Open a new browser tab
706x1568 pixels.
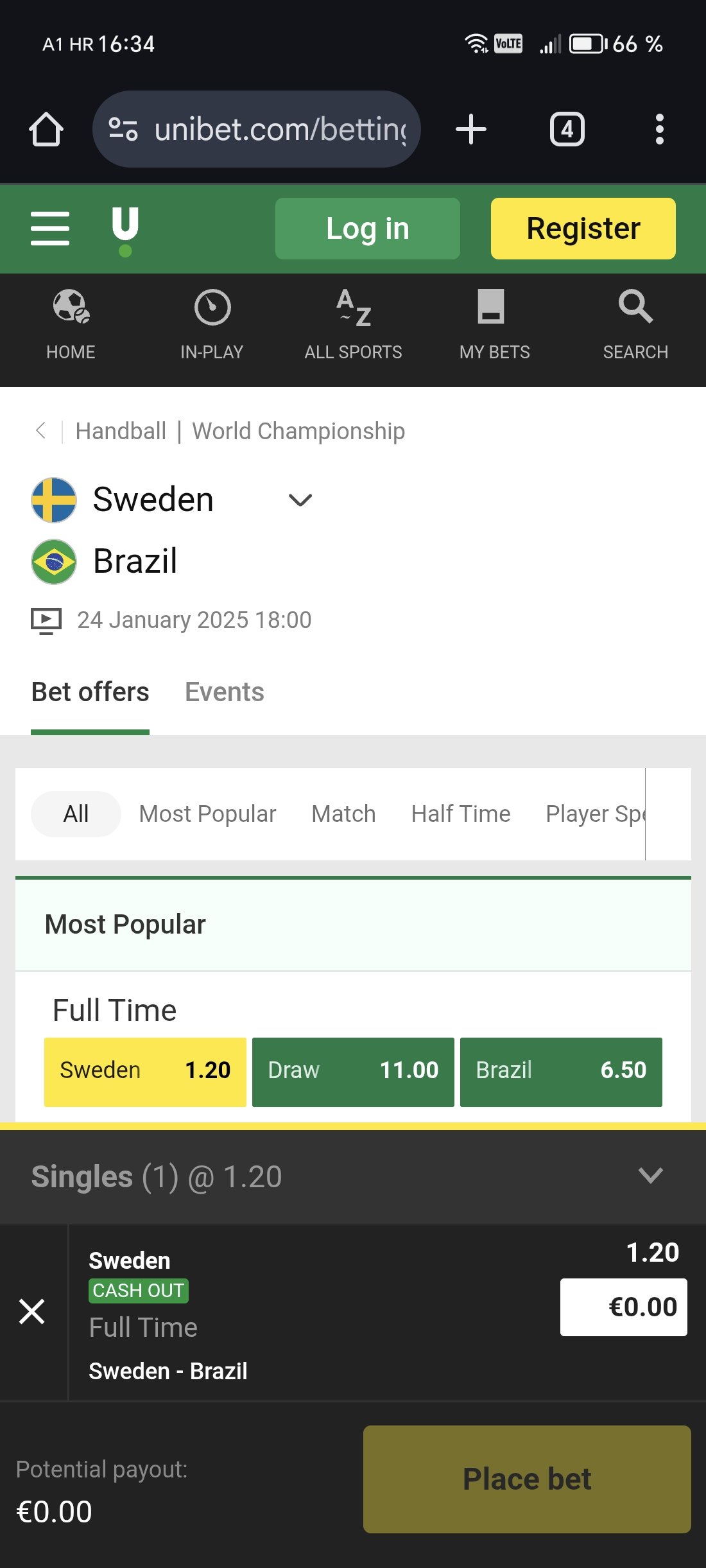coord(471,129)
